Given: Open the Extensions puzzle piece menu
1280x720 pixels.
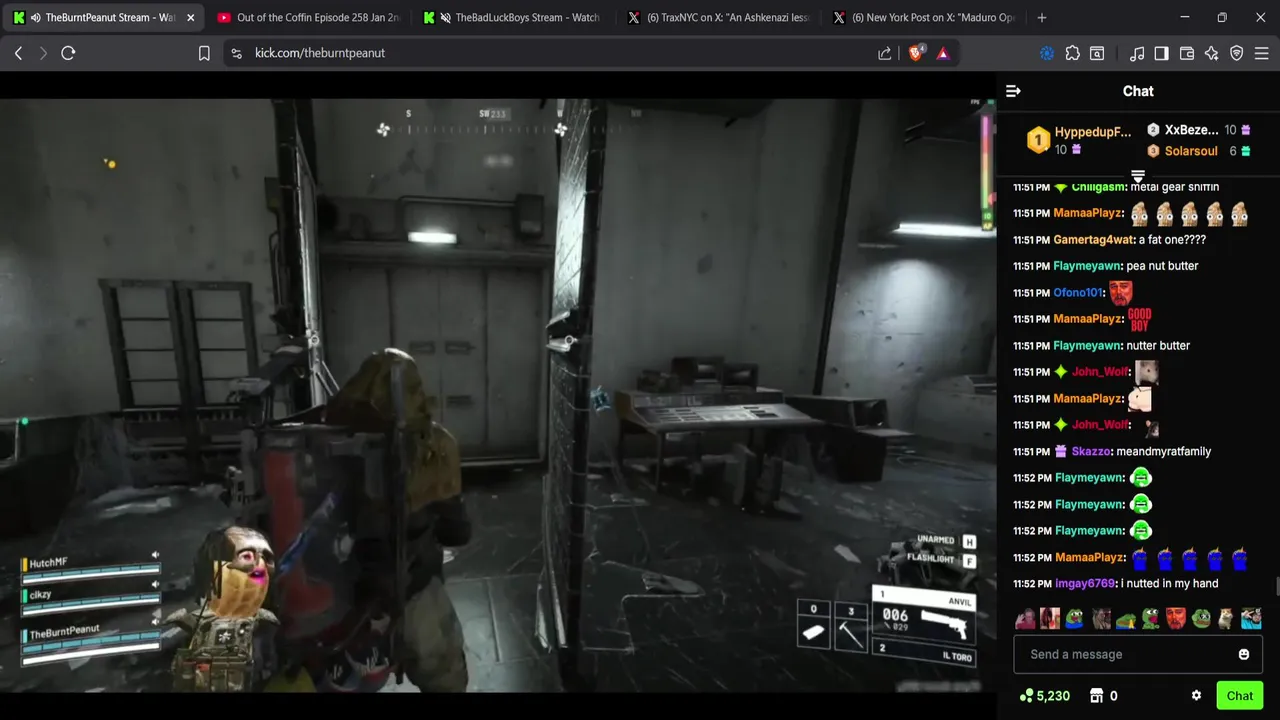Looking at the screenshot, I should 1072,53.
